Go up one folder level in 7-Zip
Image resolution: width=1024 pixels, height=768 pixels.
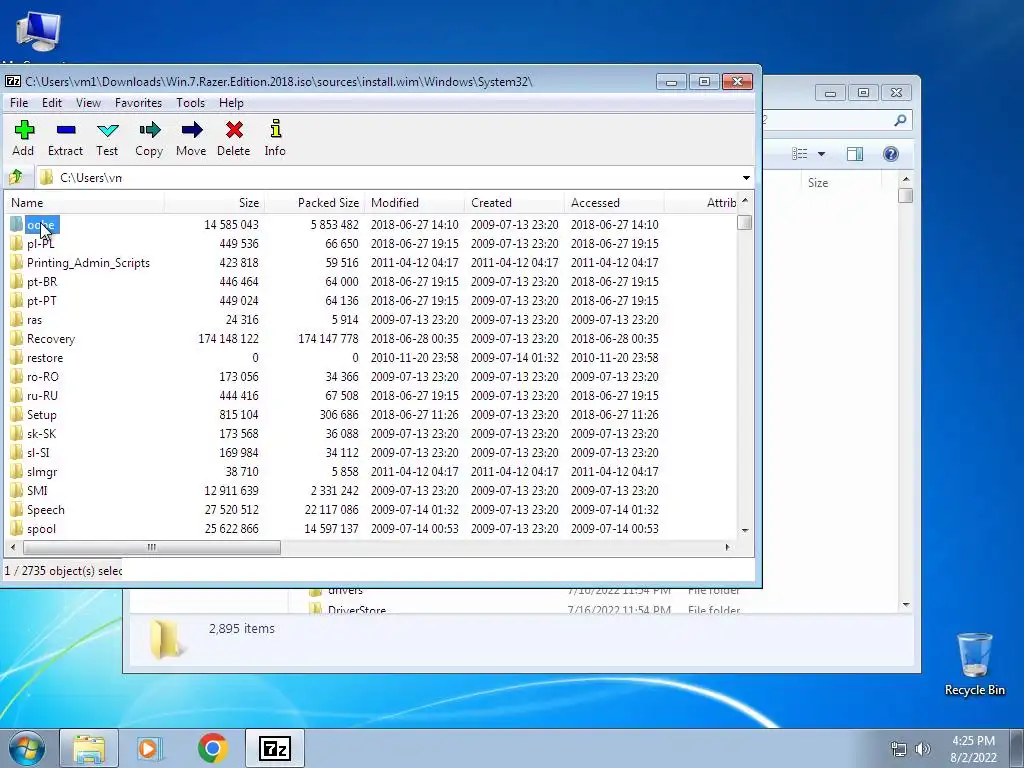(16, 177)
